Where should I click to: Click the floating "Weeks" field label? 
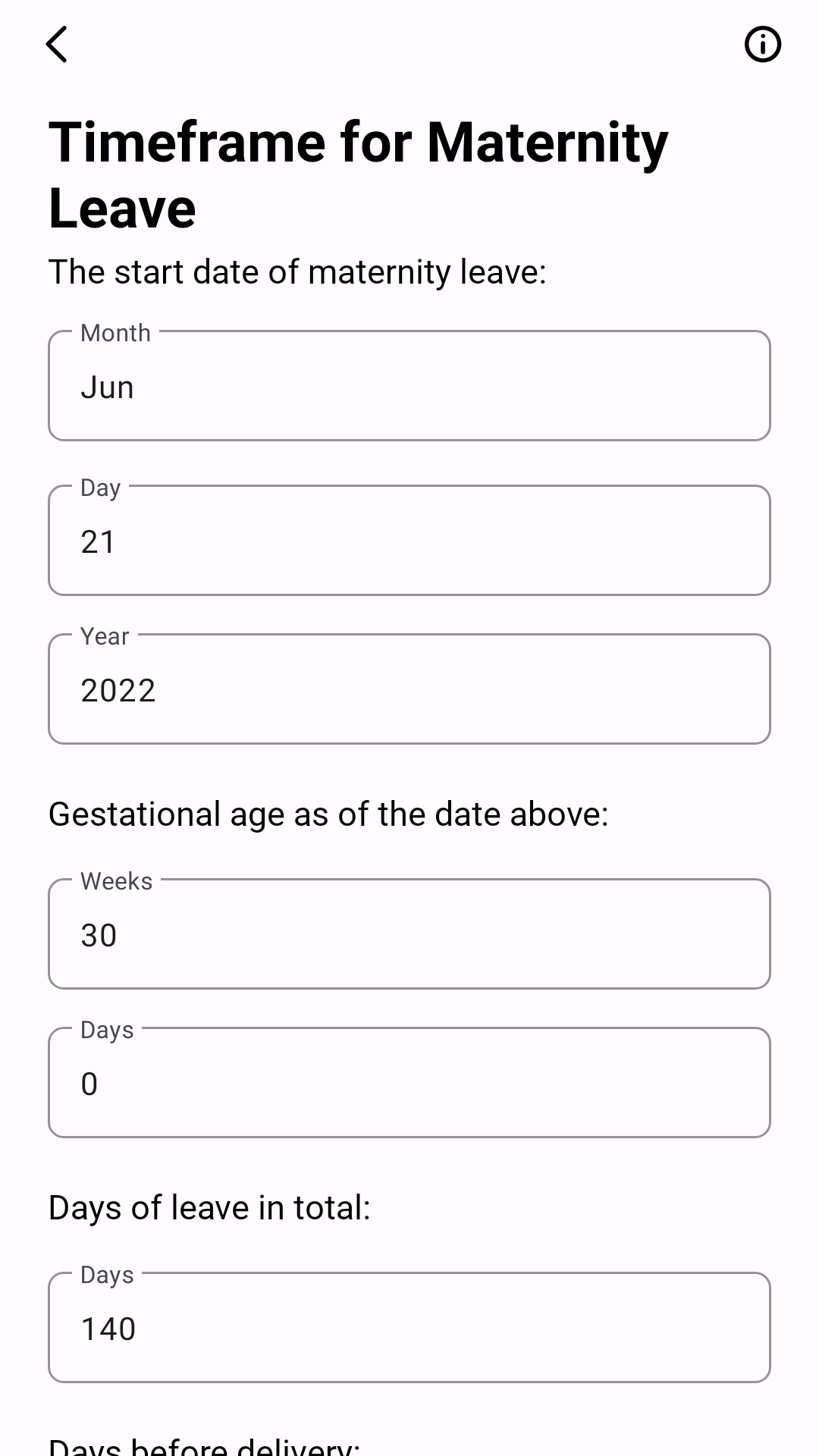[117, 881]
